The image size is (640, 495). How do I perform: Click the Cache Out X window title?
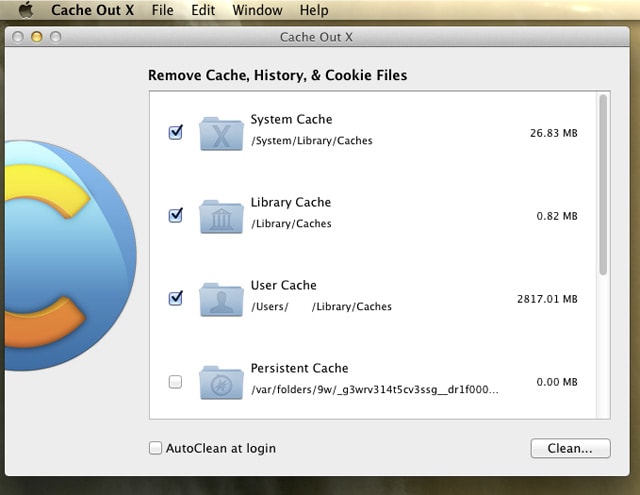coord(316,37)
